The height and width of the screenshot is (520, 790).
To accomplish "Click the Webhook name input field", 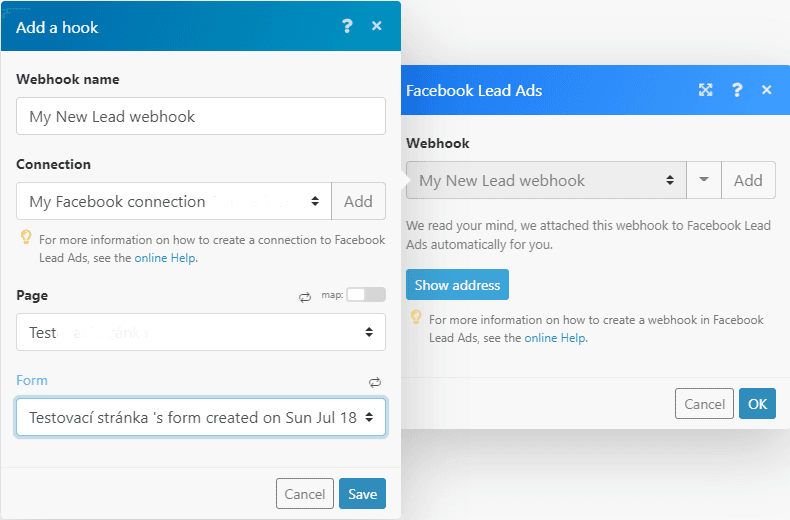I will pyautogui.click(x=201, y=116).
